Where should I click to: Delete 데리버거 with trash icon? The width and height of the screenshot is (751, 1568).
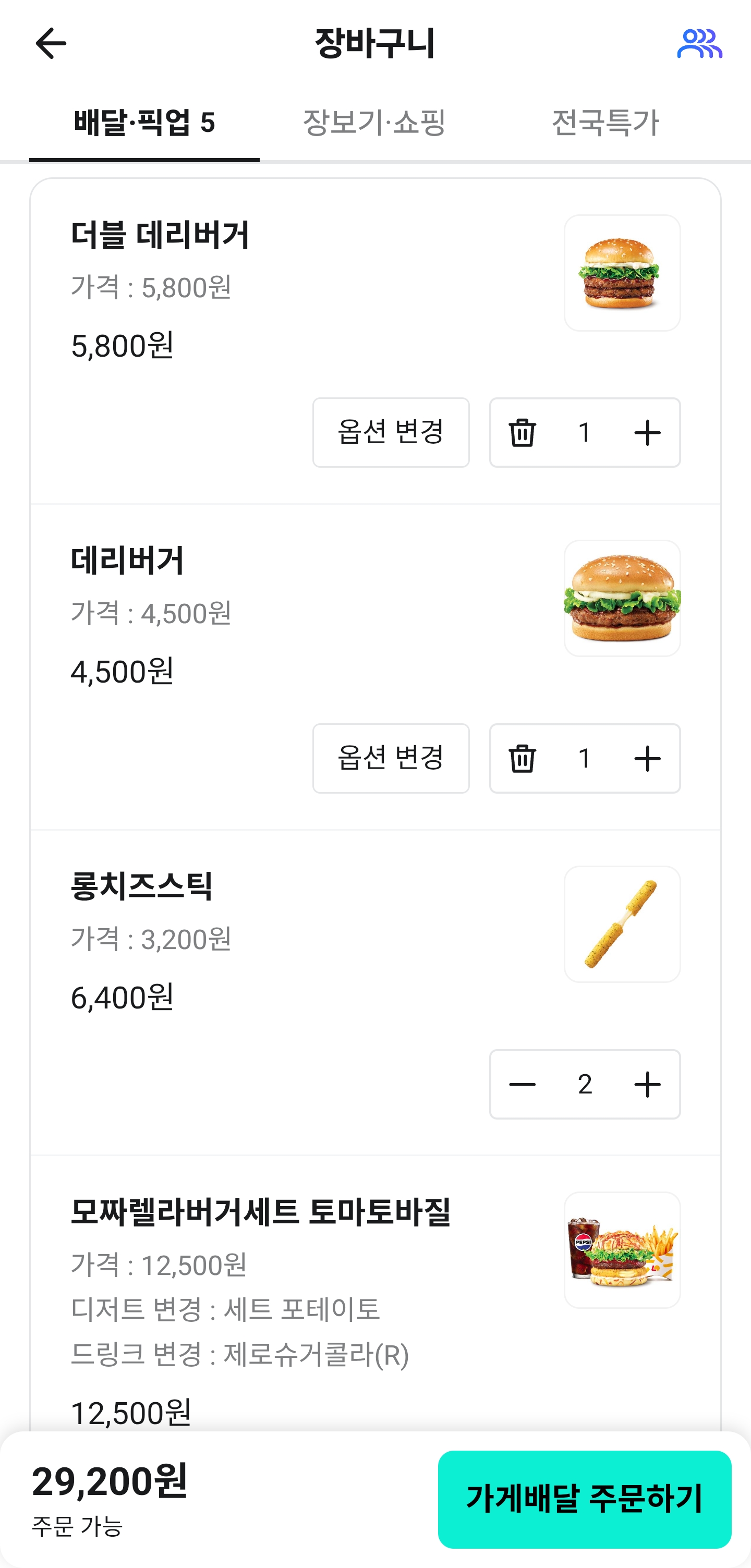click(x=522, y=758)
